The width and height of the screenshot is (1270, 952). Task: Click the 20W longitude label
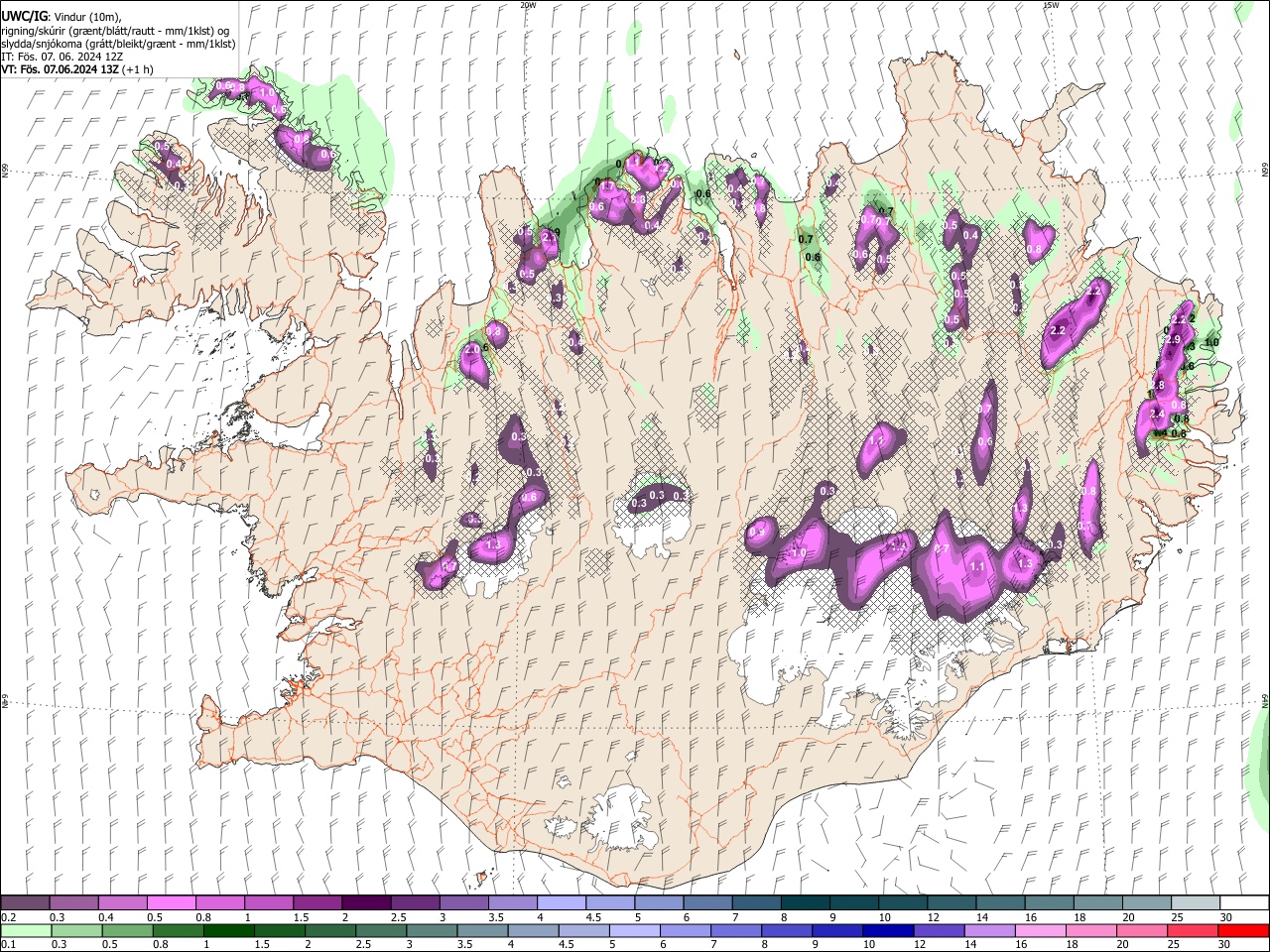tap(528, 5)
